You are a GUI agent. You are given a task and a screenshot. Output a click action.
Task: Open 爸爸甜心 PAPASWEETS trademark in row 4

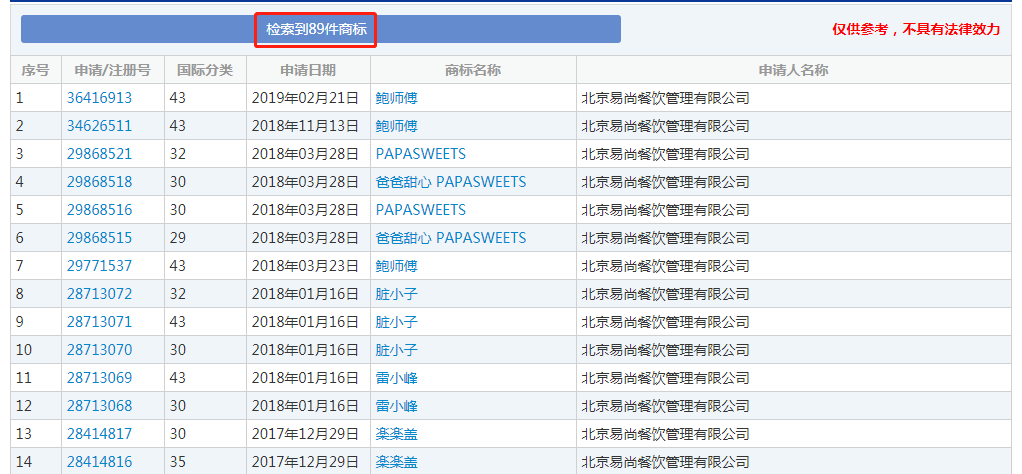(x=450, y=182)
